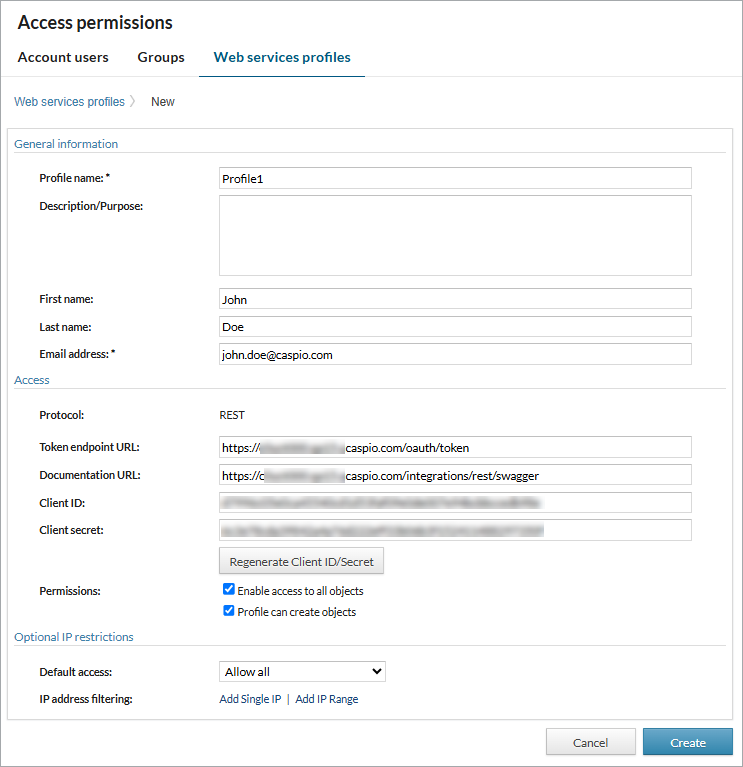Click the Permissions: label
Screen dimensions: 743x767
click(x=70, y=591)
